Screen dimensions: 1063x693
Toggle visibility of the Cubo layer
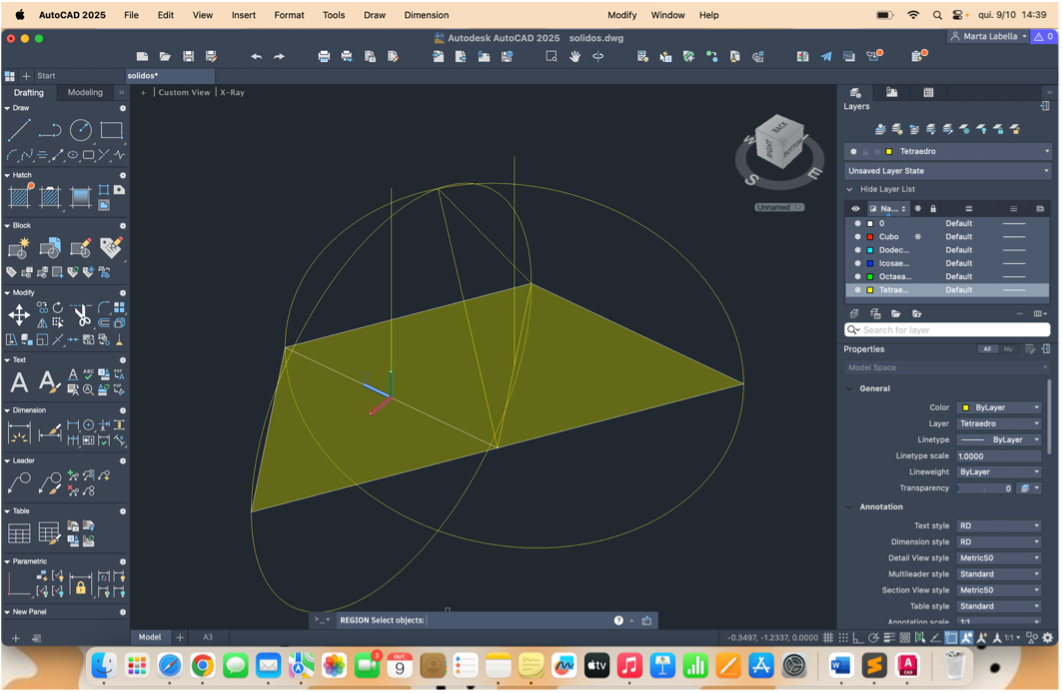tap(858, 237)
